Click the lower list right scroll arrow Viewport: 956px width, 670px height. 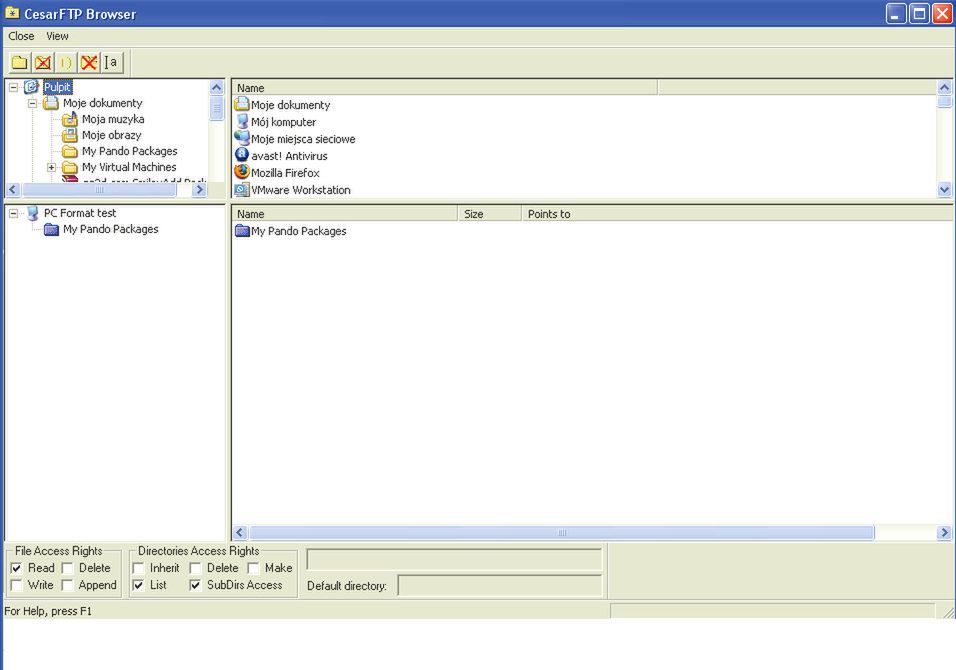[944, 533]
